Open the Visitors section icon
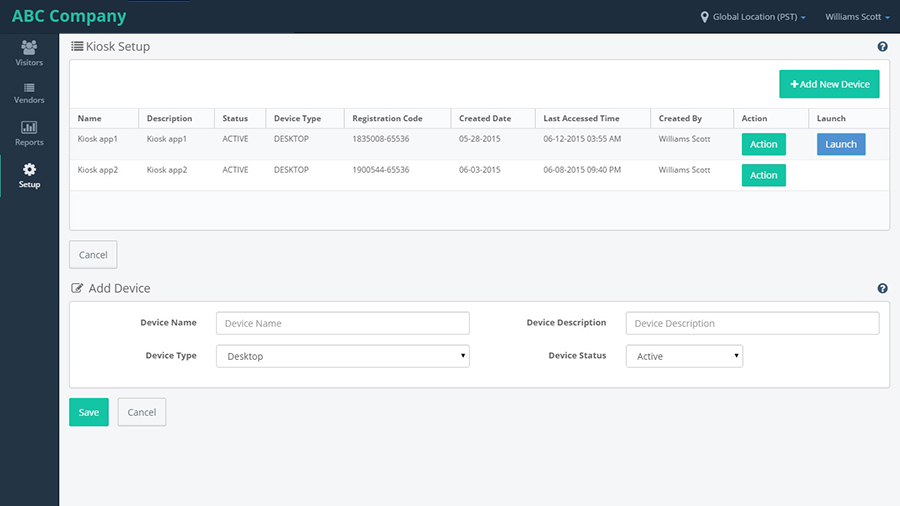Image resolution: width=900 pixels, height=506 pixels. point(29,47)
